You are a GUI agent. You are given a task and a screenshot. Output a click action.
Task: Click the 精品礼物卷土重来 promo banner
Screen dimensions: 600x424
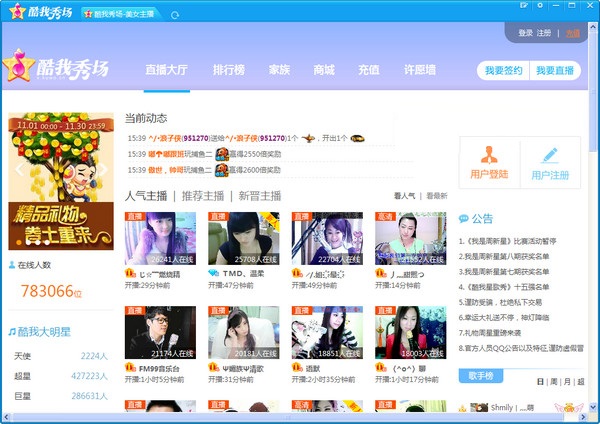(61, 181)
